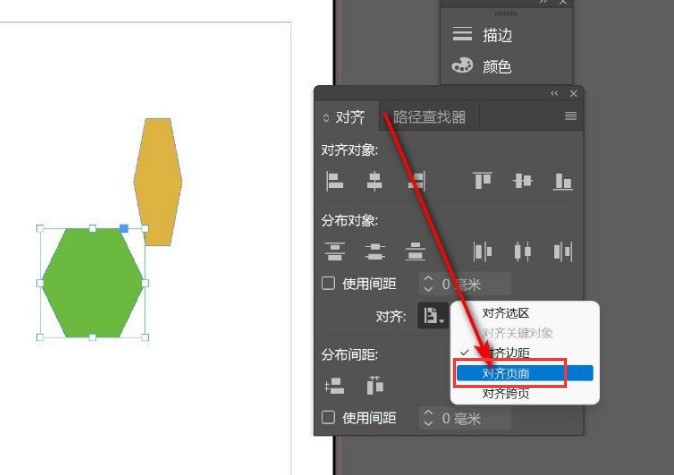Click the vertical distribute top icon
The height and width of the screenshot is (475, 674).
tap(335, 251)
